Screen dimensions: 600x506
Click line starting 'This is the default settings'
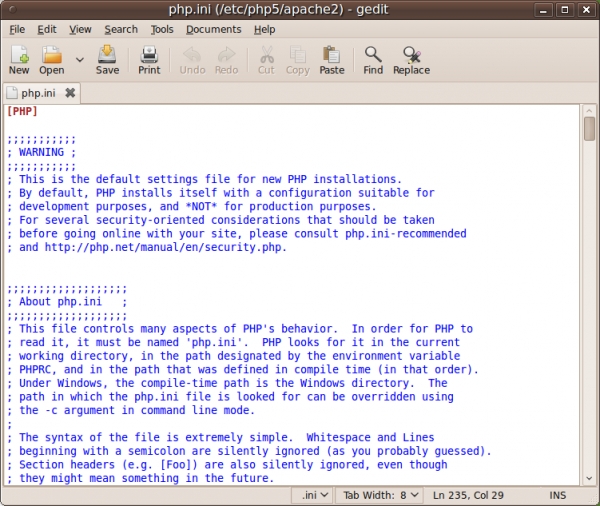pos(204,179)
